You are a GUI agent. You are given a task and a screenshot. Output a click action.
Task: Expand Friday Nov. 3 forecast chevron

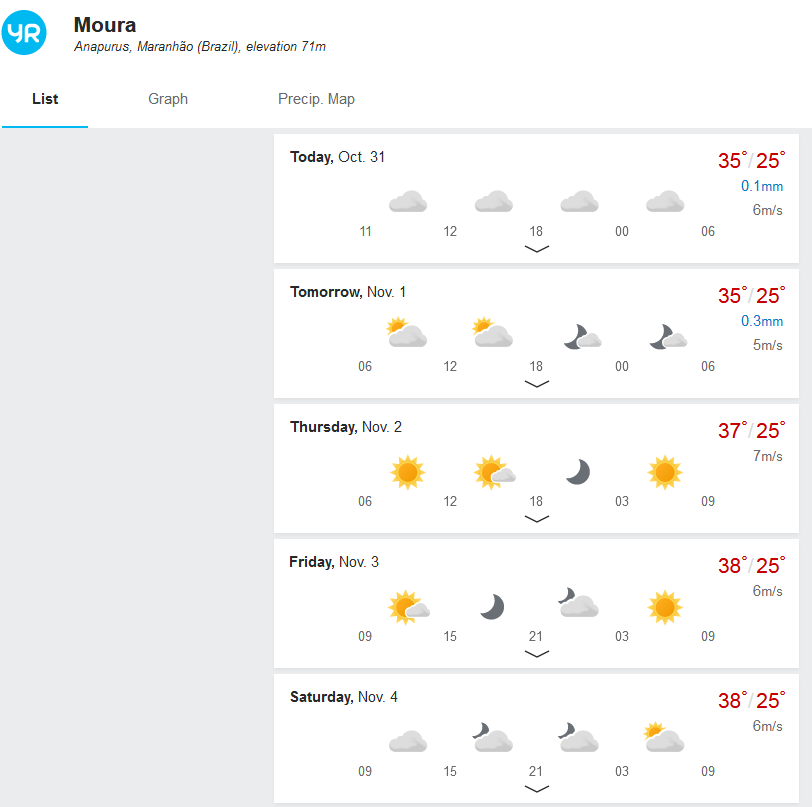click(537, 654)
